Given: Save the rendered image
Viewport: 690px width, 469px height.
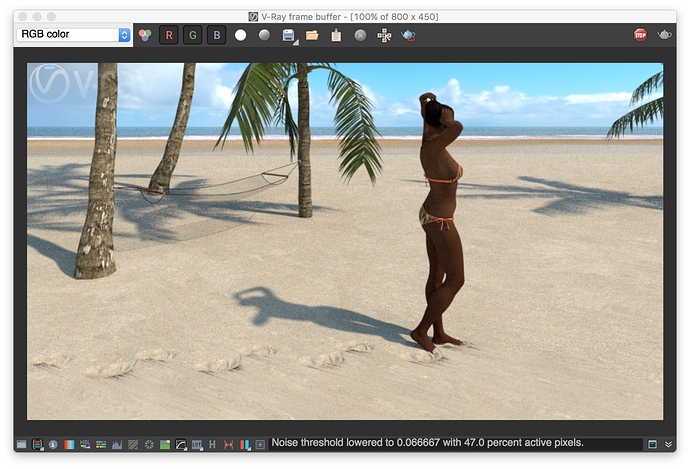Looking at the screenshot, I should pos(288,35).
